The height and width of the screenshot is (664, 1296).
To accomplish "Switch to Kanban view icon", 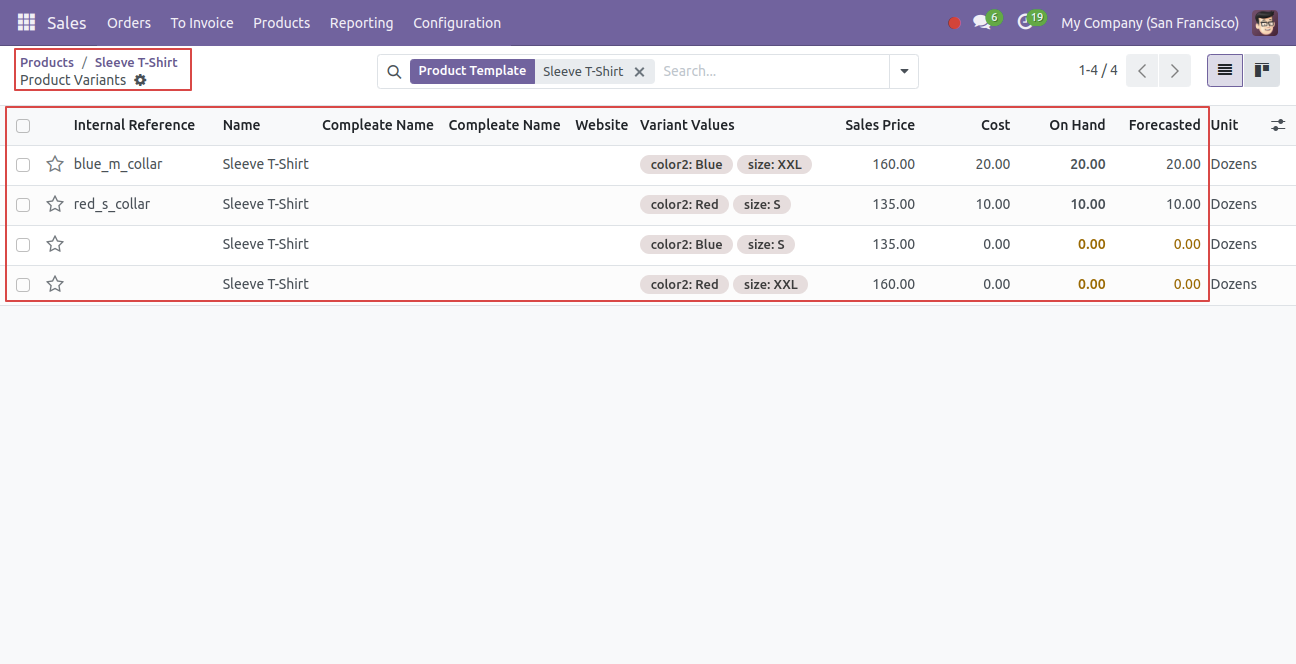I will tap(1262, 71).
